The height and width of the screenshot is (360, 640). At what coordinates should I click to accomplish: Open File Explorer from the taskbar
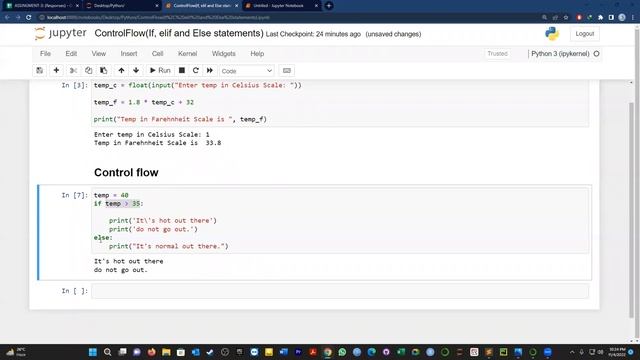tap(166, 352)
